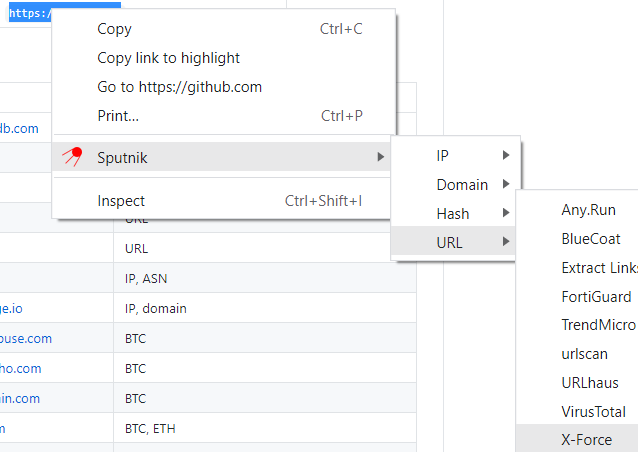This screenshot has height=452, width=638.
Task: Choose VirusTotal from the submenu
Action: pyautogui.click(x=593, y=412)
